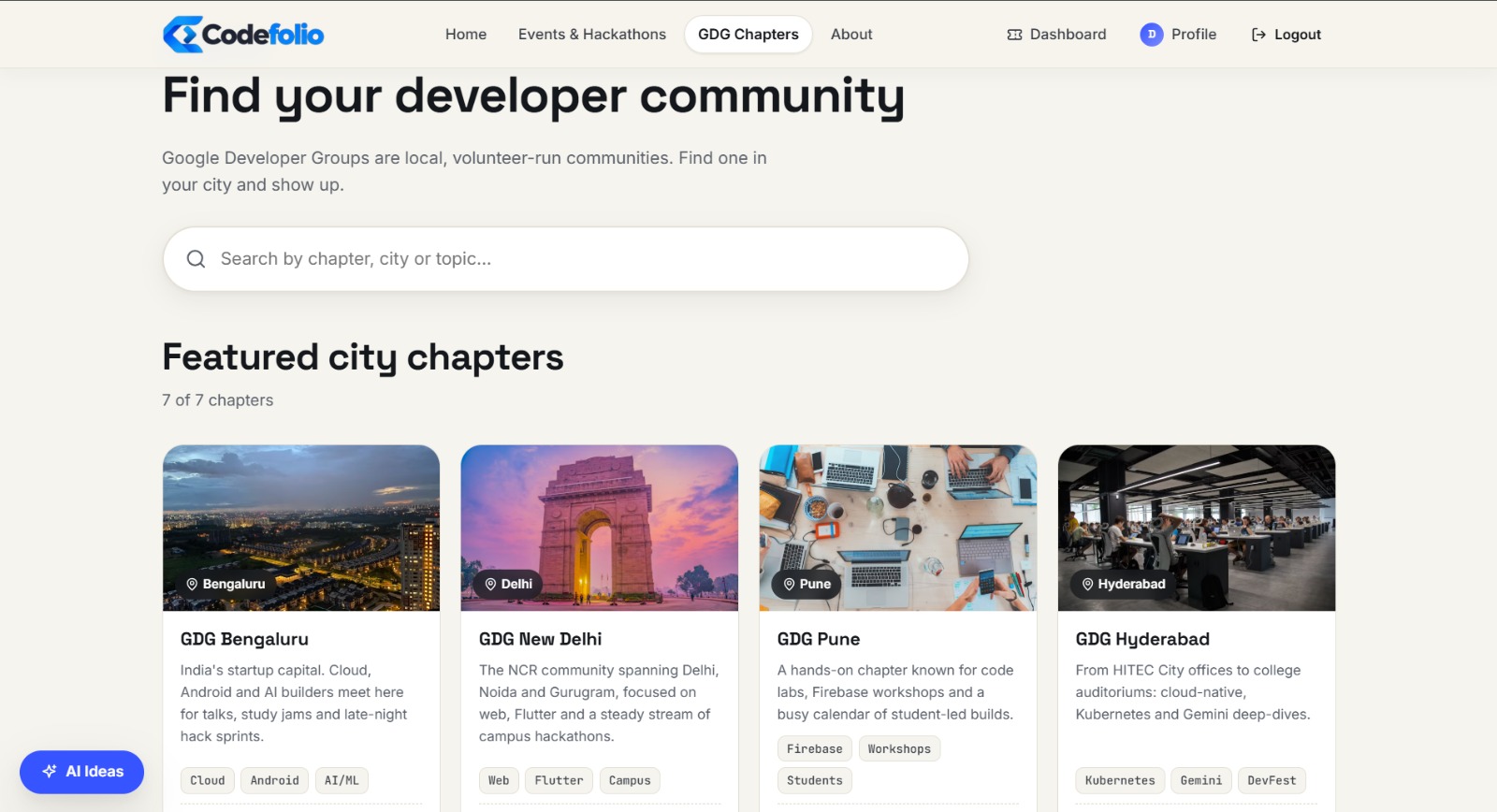Select the Flutter tag
This screenshot has height=812, width=1497.
(560, 780)
